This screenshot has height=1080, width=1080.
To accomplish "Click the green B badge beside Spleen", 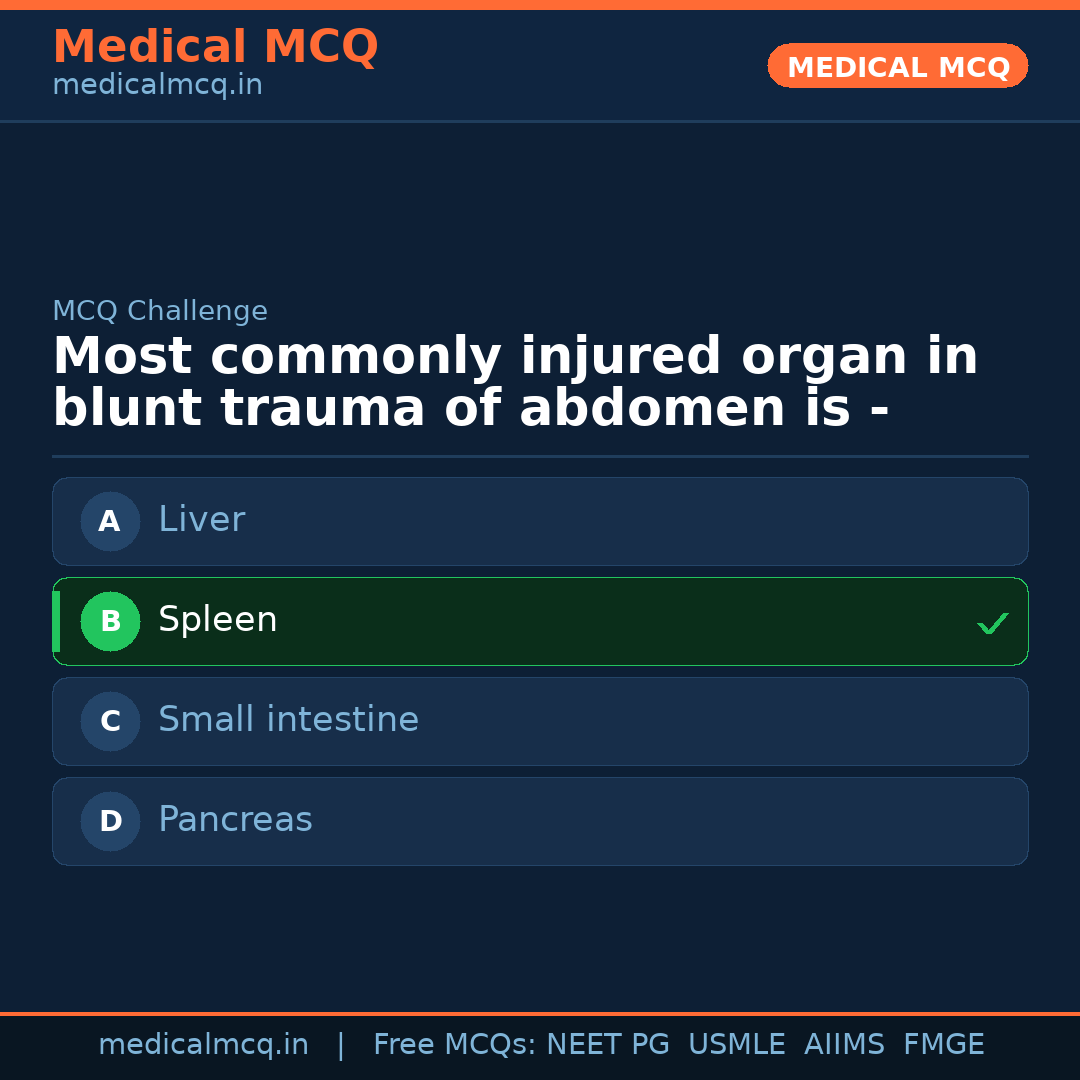I will (x=110, y=621).
